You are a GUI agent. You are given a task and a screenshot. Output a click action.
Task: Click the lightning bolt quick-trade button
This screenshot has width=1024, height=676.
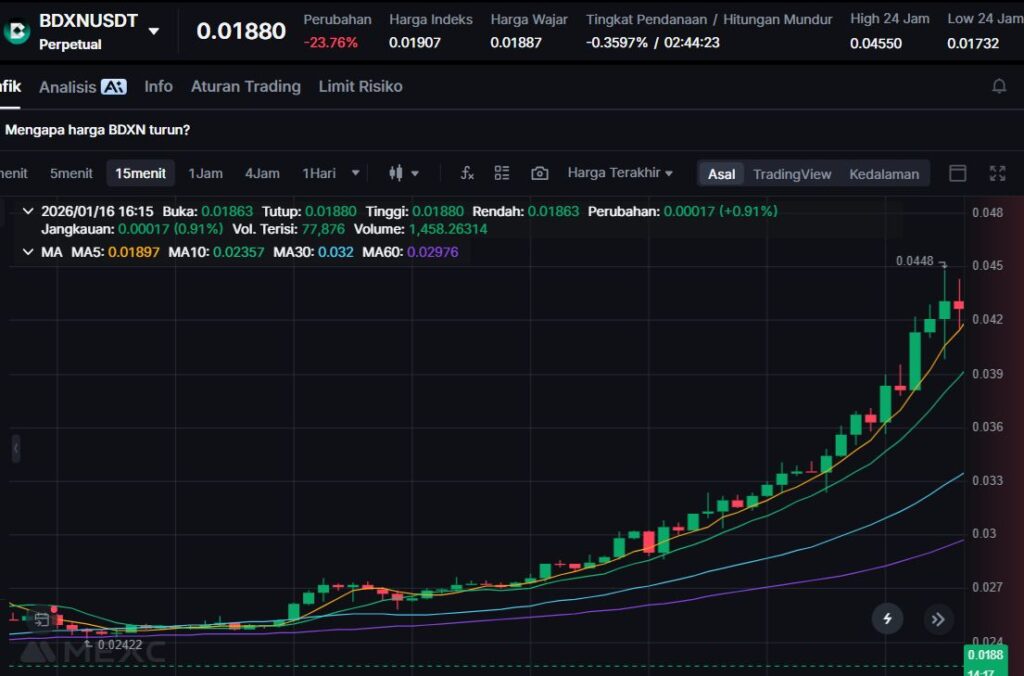coord(887,619)
